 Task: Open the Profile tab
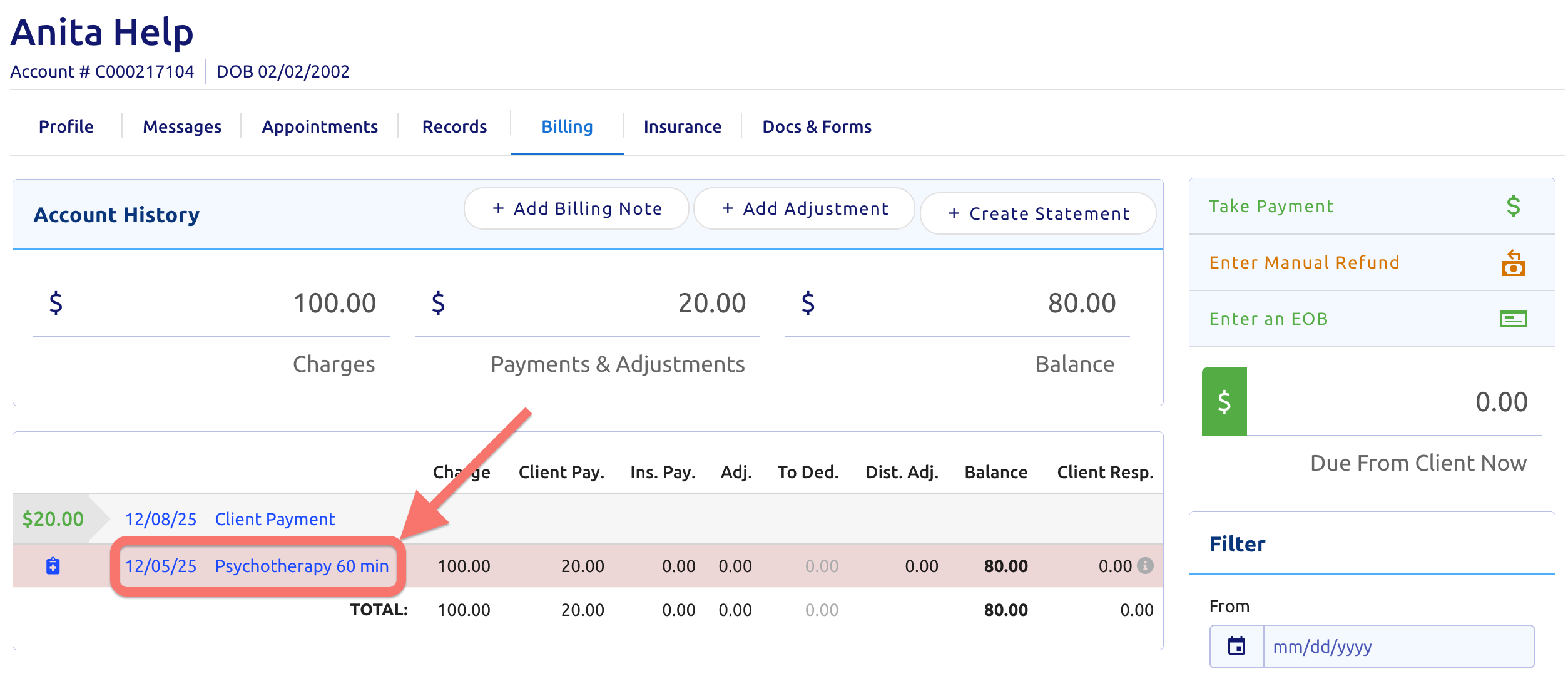coord(66,127)
